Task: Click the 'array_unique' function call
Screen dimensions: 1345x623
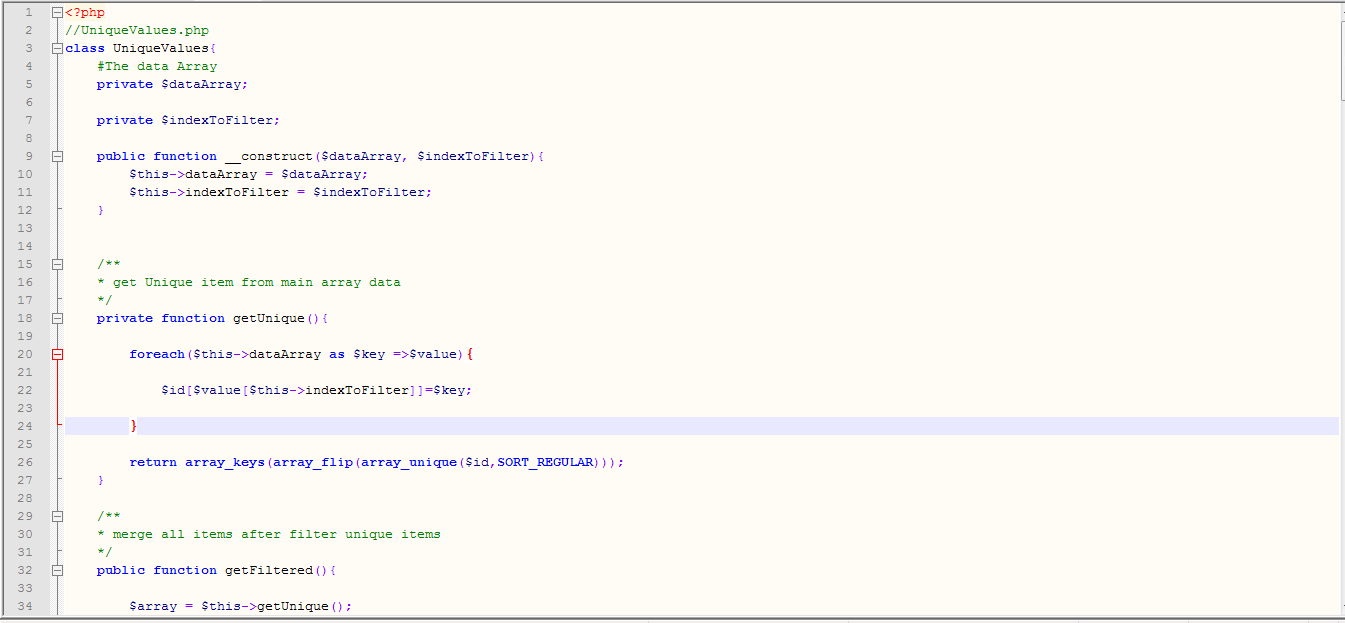Action: tap(409, 462)
